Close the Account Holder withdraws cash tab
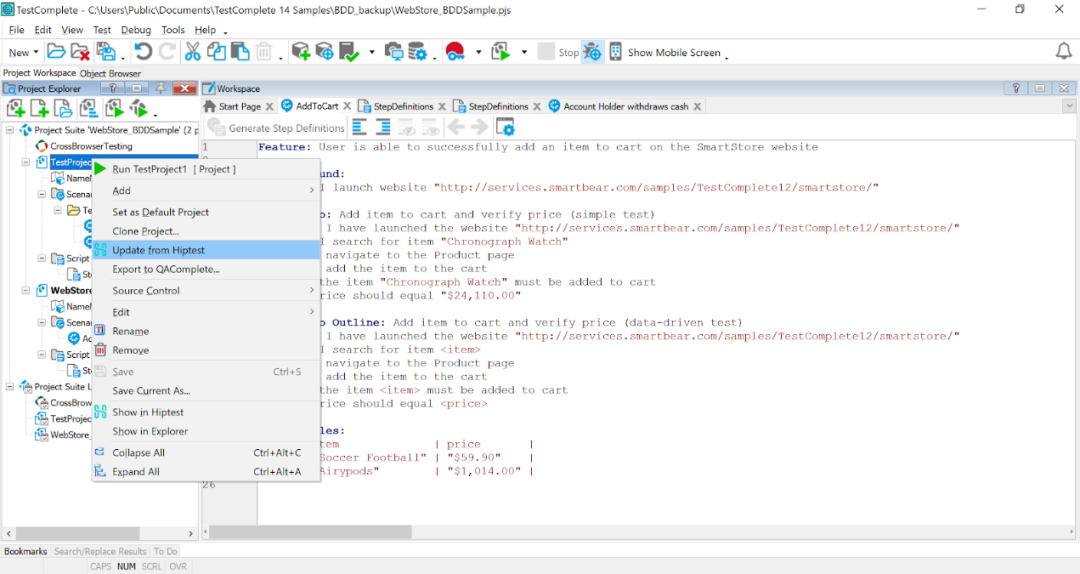This screenshot has width=1080, height=574. pos(698,106)
